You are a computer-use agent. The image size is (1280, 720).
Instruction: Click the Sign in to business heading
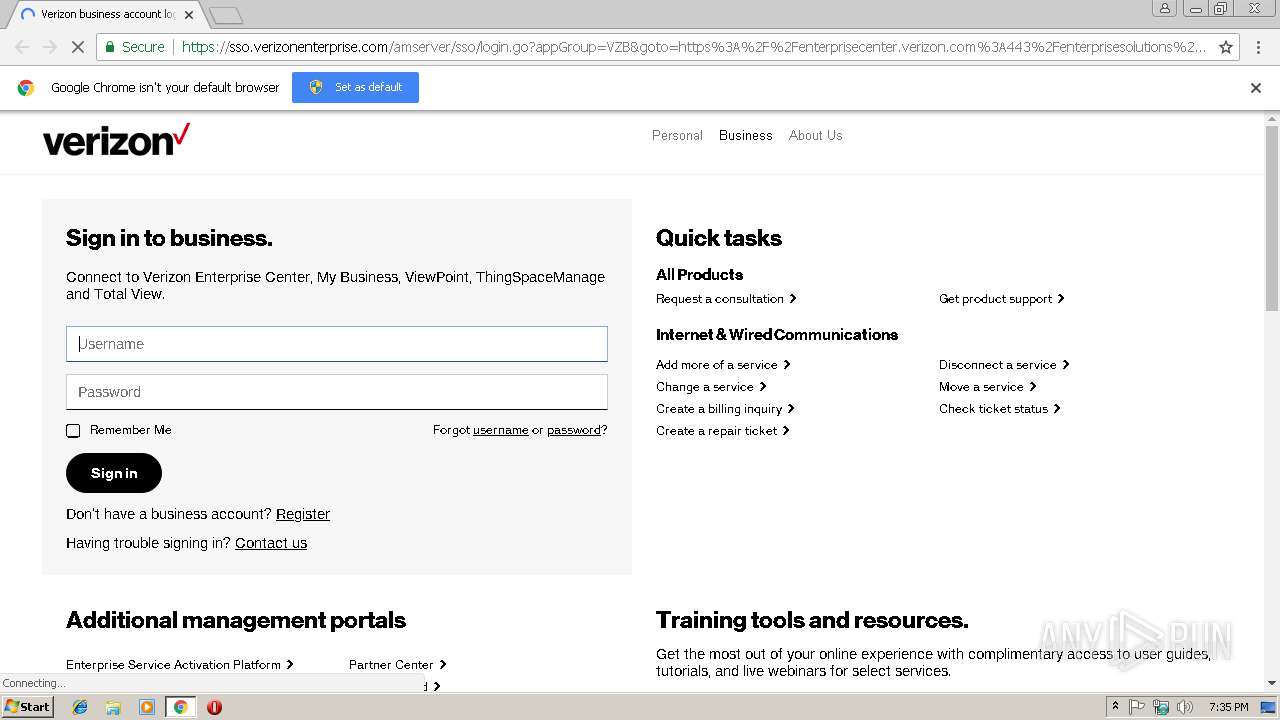pos(169,238)
